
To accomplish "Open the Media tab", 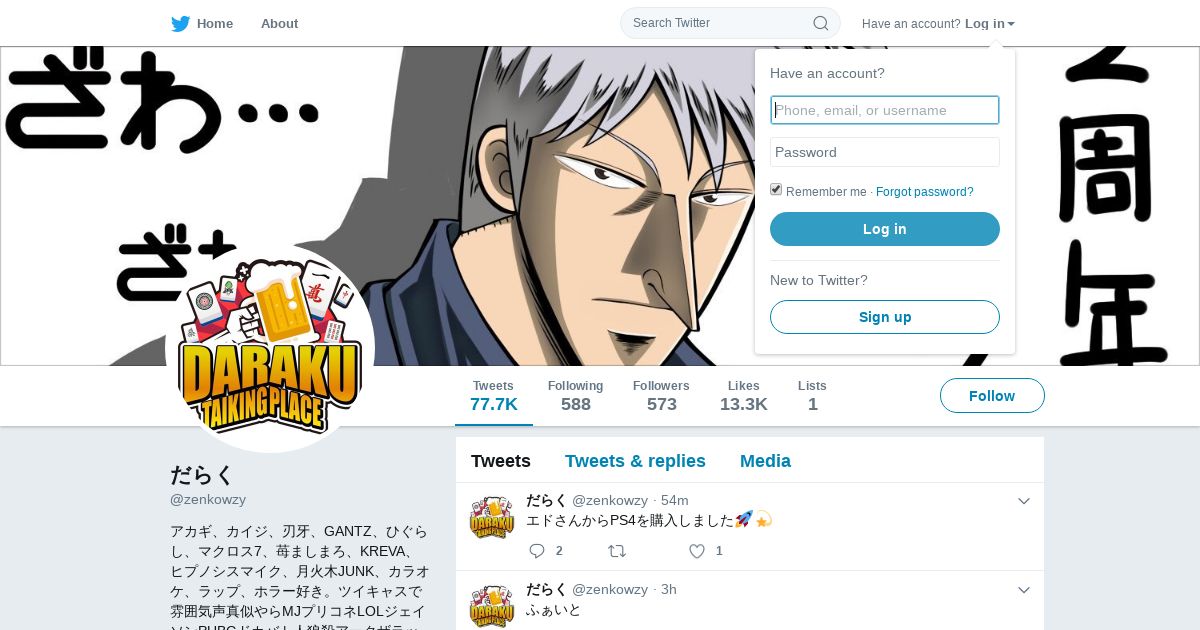I will click(765, 461).
